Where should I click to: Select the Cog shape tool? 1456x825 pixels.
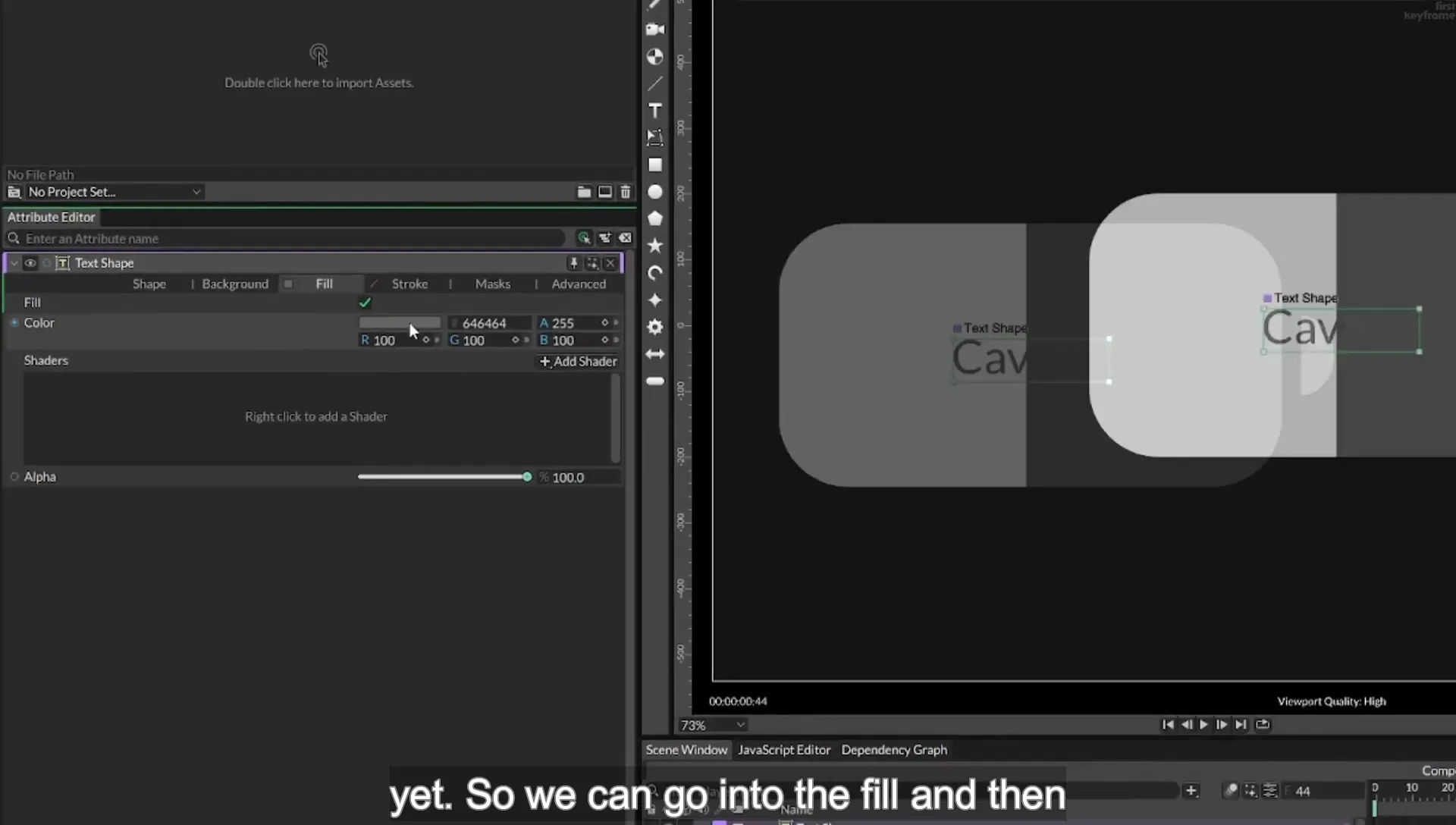coord(655,327)
